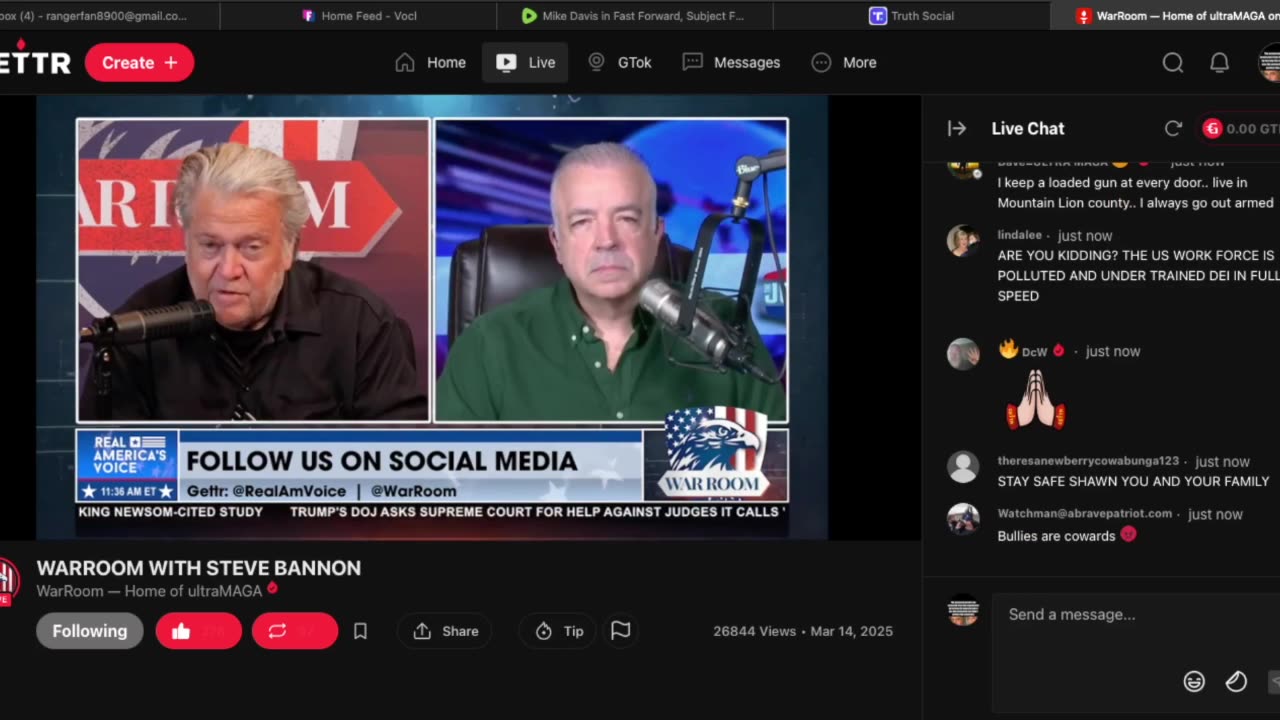Click the WarRoom channel avatar under video
This screenshot has width=1280, height=720.
tap(8, 580)
